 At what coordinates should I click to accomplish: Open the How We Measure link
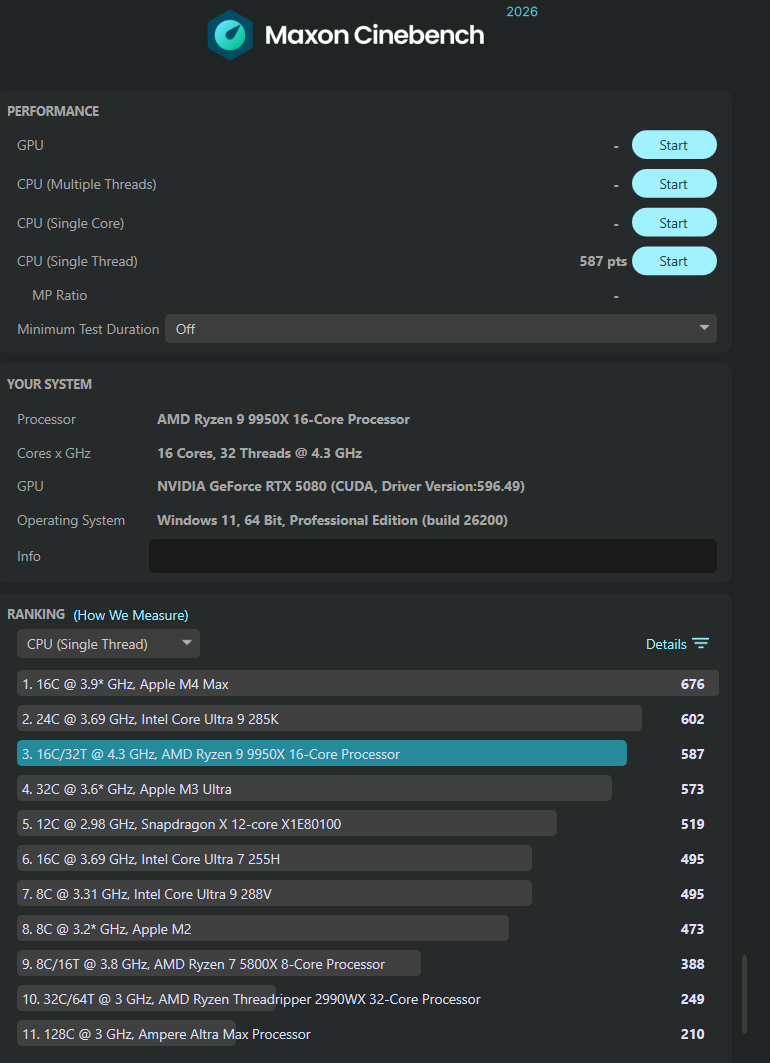[x=131, y=615]
